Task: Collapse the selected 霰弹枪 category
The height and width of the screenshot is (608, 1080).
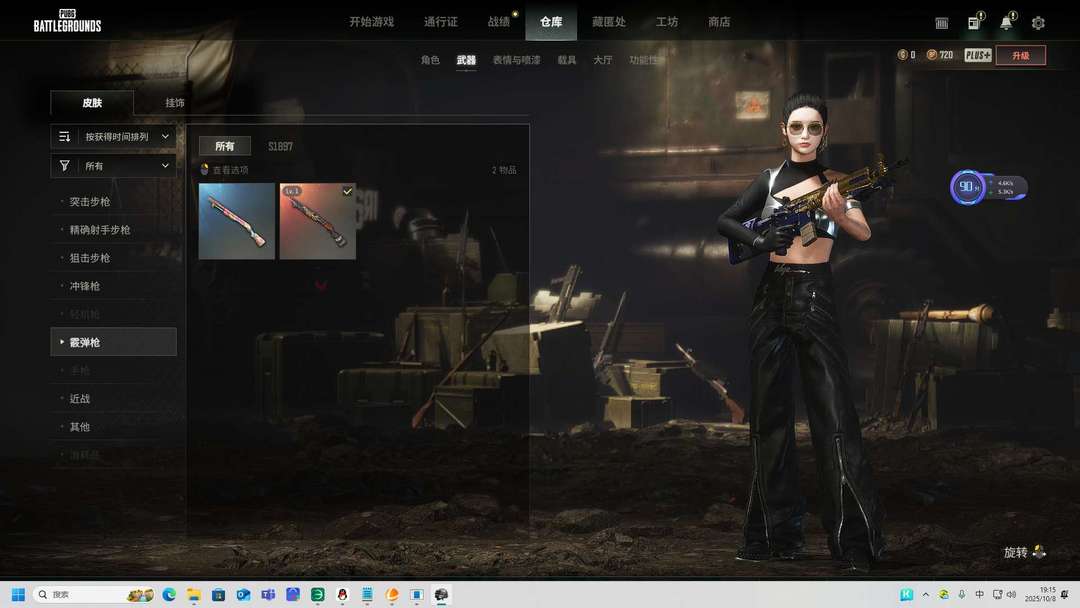Action: point(114,342)
